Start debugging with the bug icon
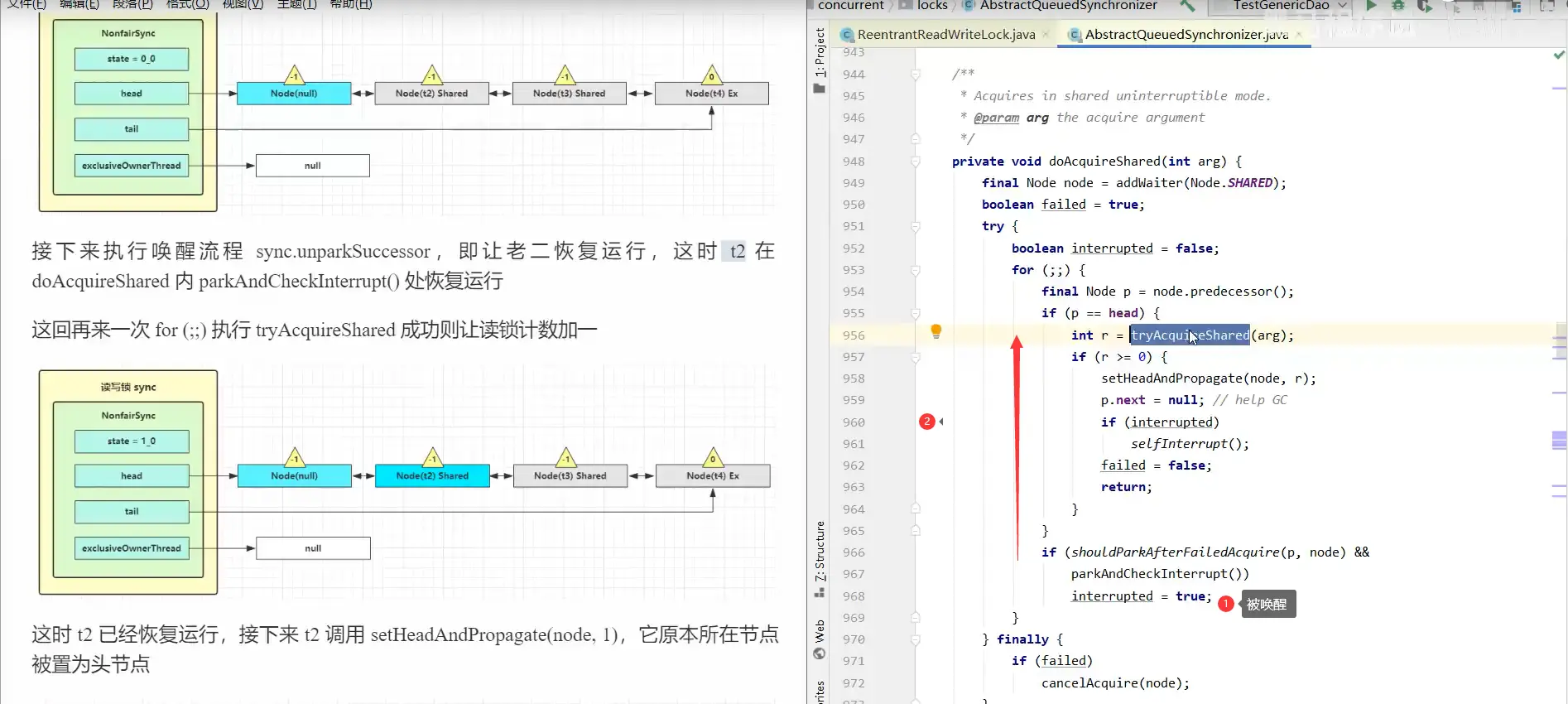 pos(1398,5)
